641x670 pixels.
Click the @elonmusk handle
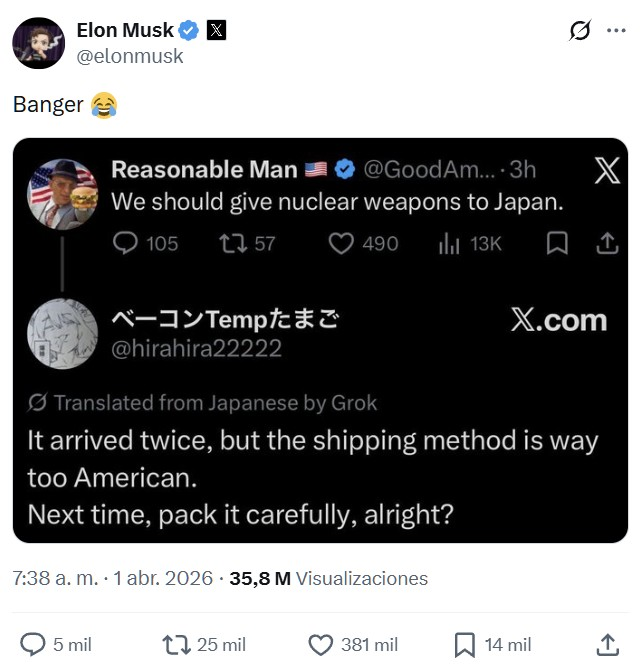point(130,56)
